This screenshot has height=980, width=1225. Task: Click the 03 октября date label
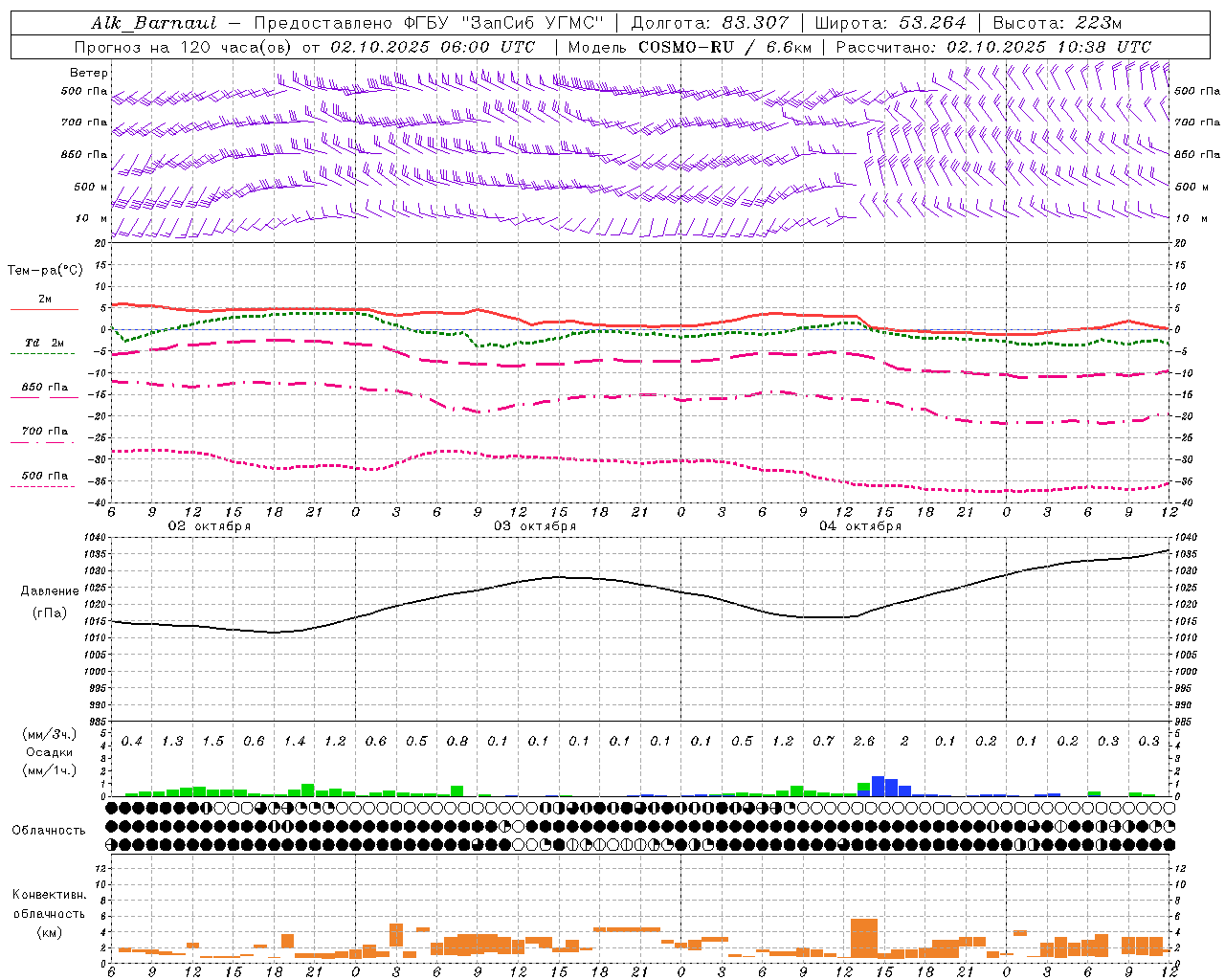click(x=535, y=526)
